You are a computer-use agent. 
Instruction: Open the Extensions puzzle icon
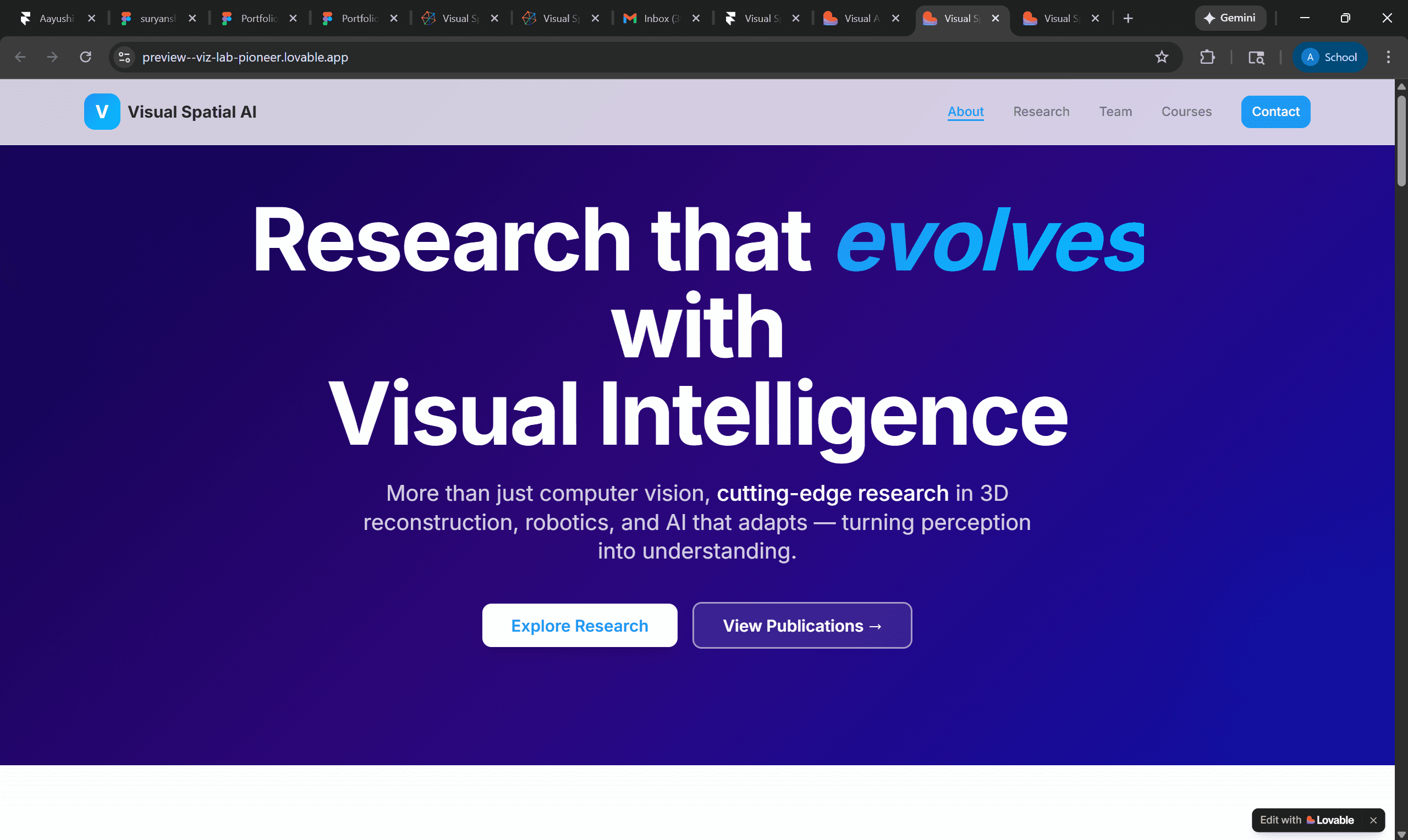coord(1207,57)
